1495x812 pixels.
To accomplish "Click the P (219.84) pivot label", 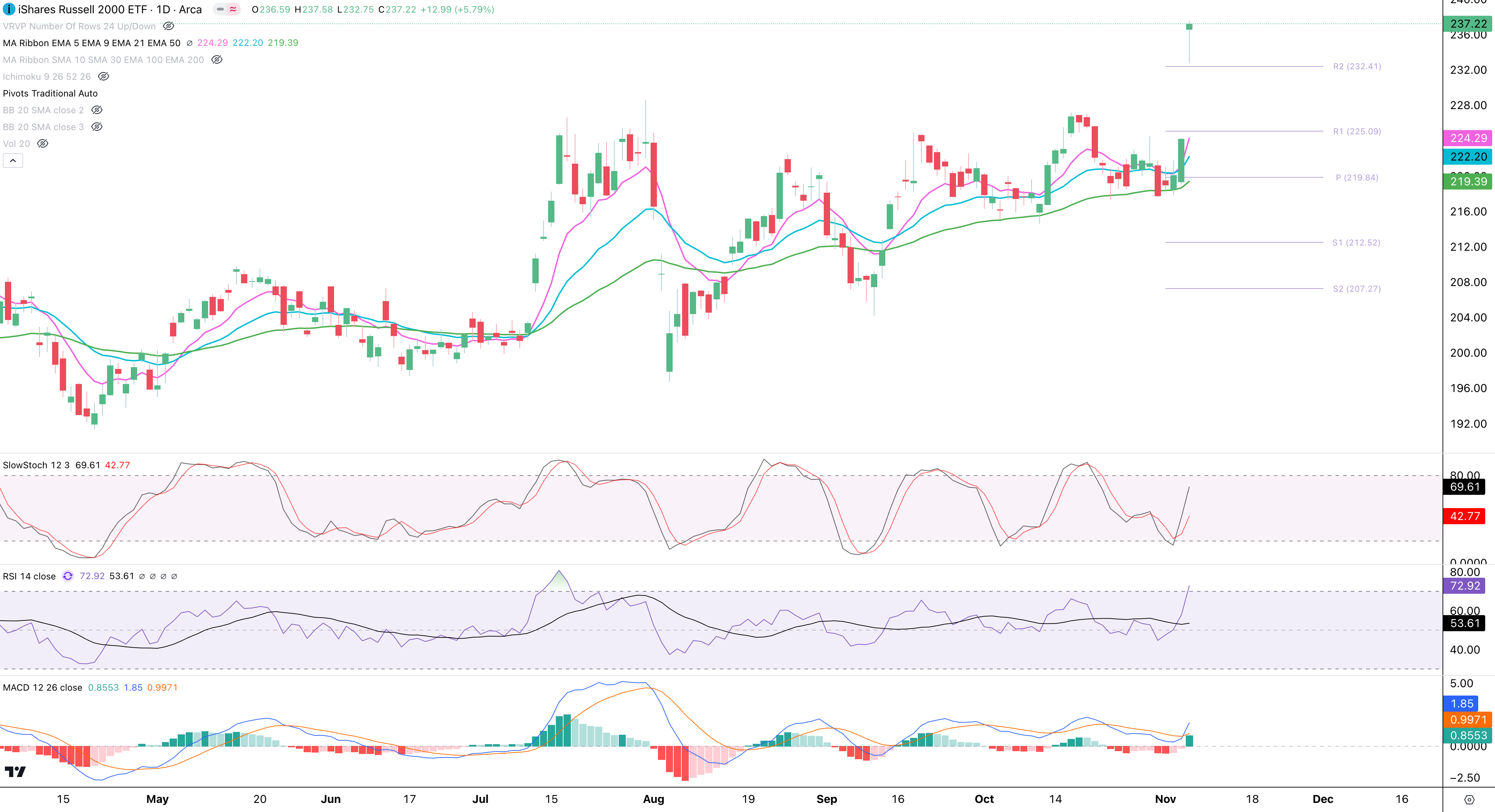I will click(1357, 178).
